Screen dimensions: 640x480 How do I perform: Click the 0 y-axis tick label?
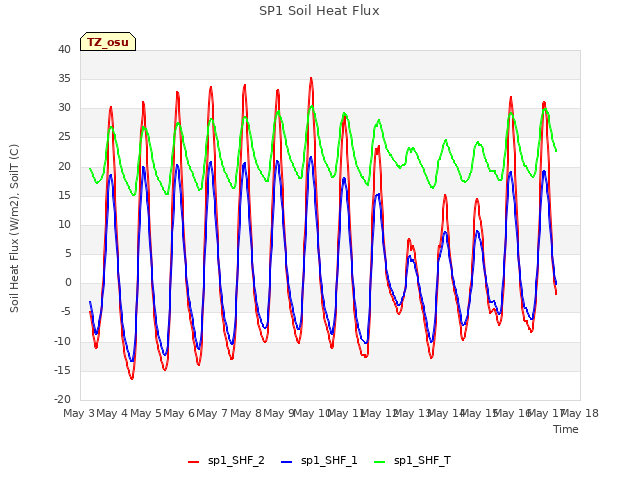point(68,282)
